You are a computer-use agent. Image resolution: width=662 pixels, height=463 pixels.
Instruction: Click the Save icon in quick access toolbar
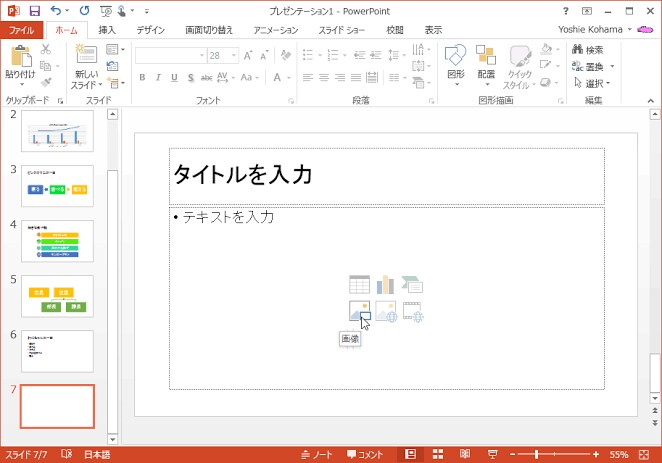[x=35, y=11]
